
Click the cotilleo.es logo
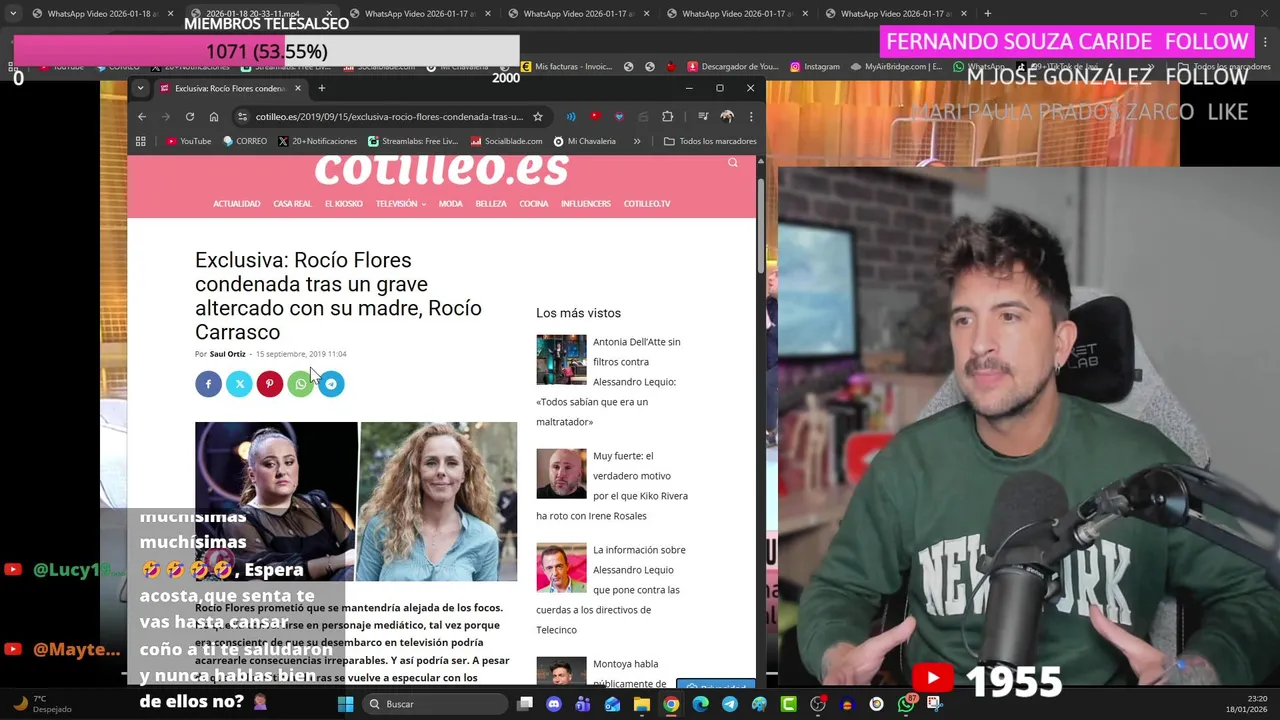[441, 170]
